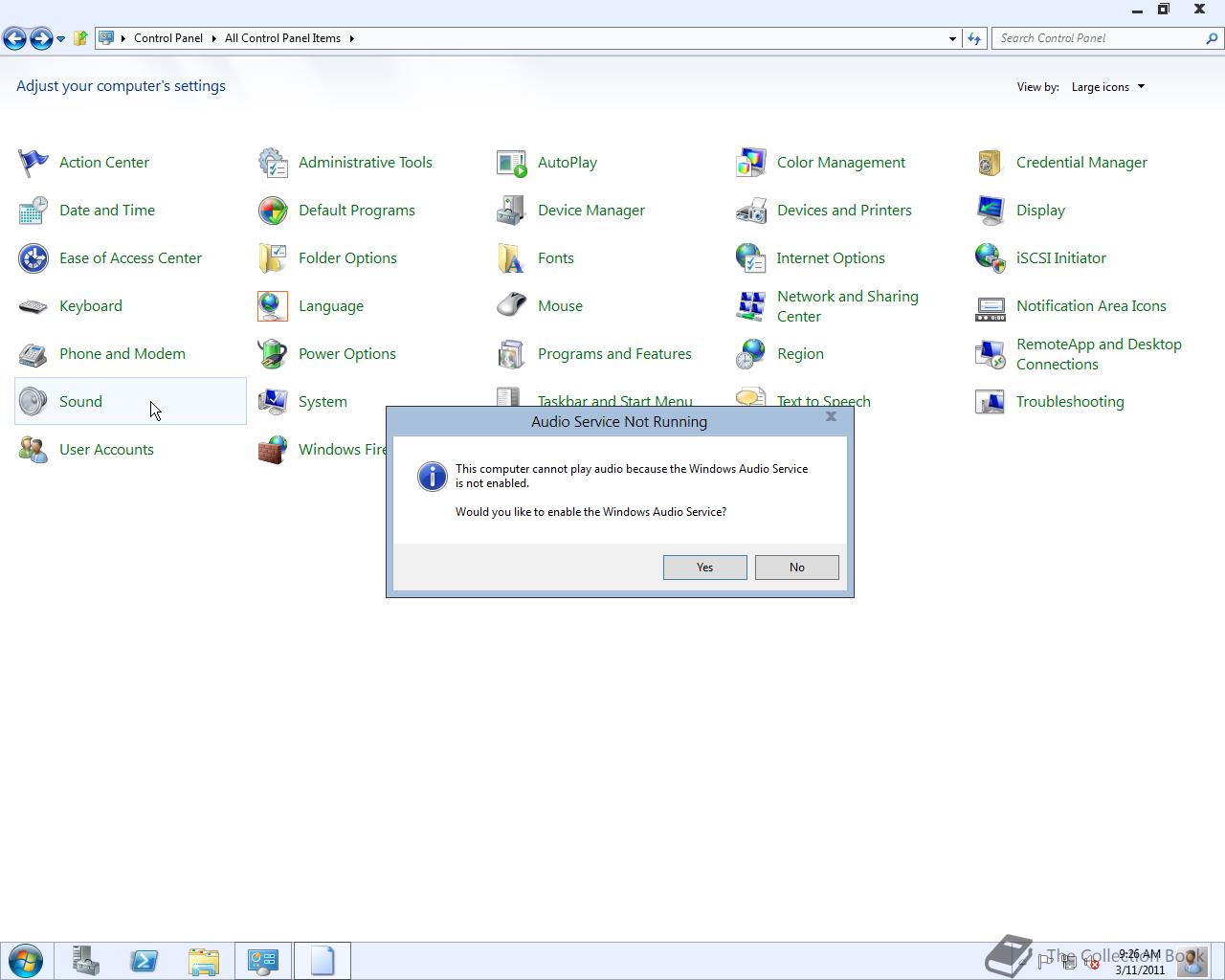Viewport: 1225px width, 980px height.
Task: Click the AutoPlay icon
Action: [512, 163]
